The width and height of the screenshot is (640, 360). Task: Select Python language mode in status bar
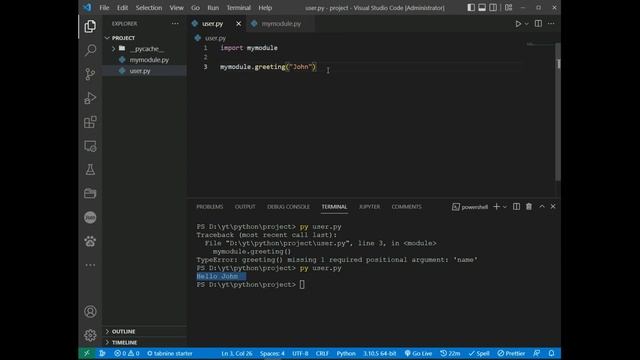346,353
